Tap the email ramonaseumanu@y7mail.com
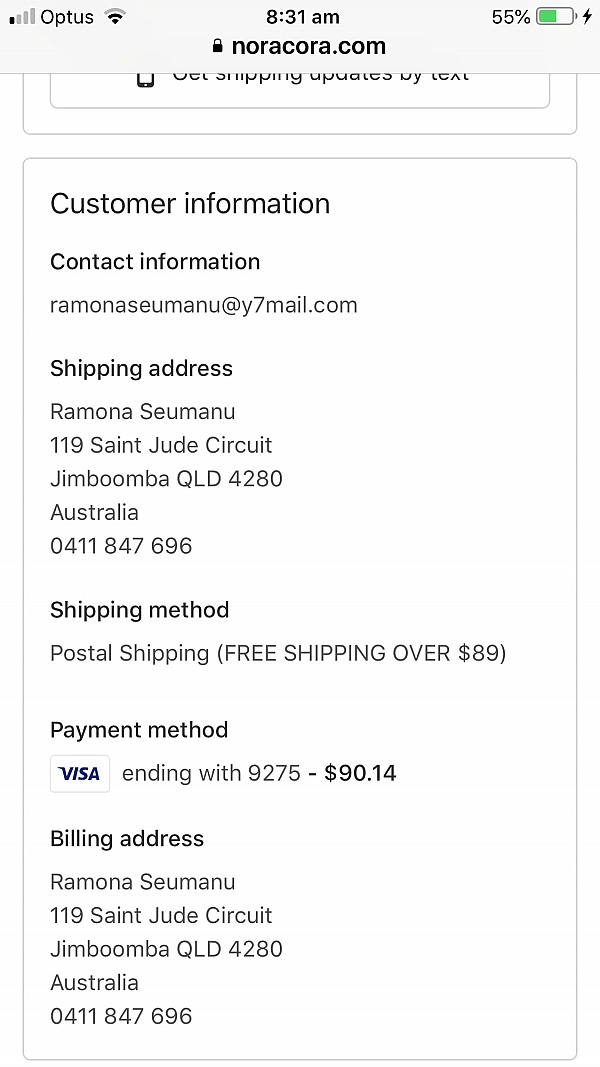600x1067 pixels. coord(203,305)
